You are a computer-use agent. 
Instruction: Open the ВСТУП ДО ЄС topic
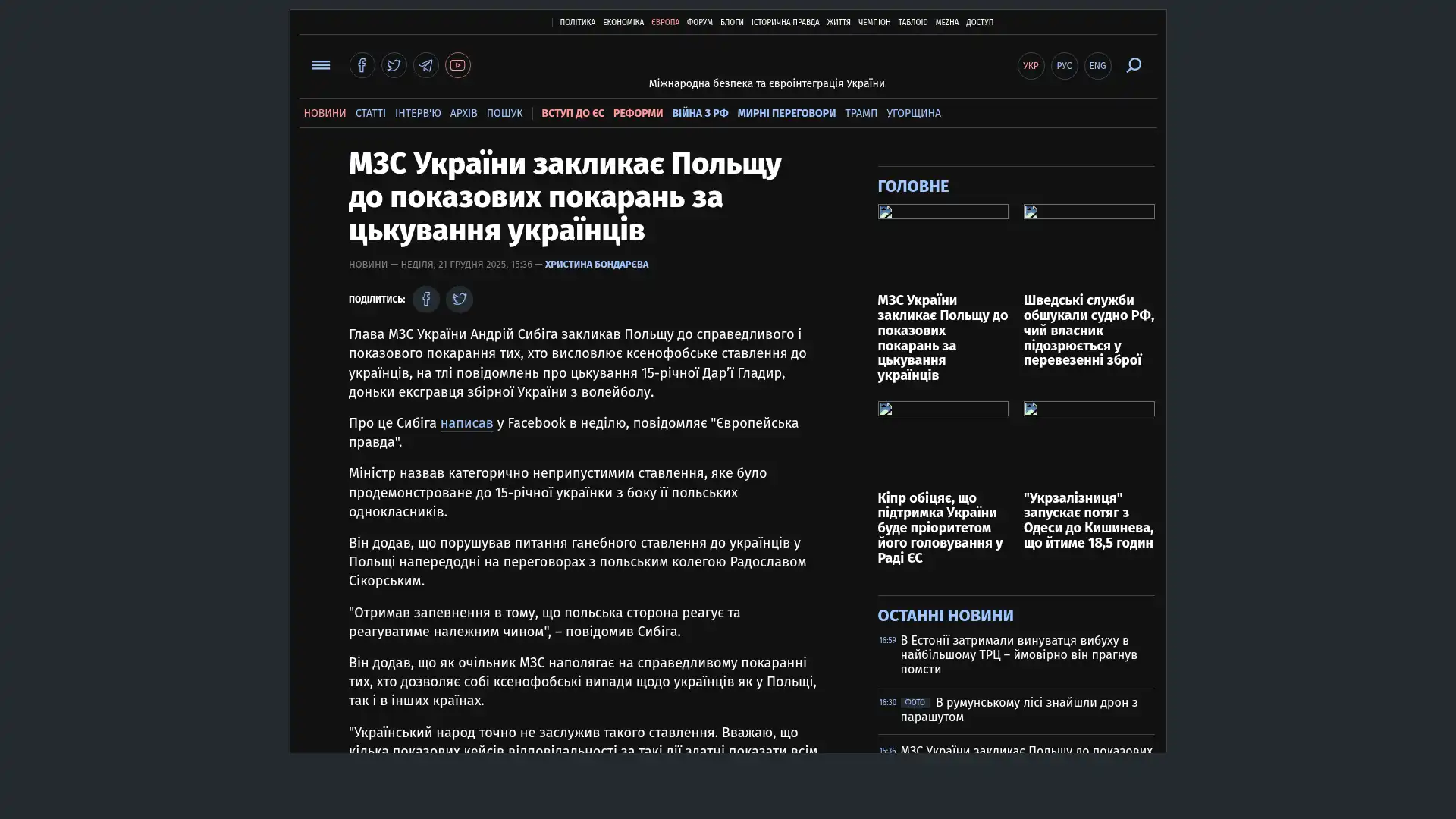(x=573, y=113)
